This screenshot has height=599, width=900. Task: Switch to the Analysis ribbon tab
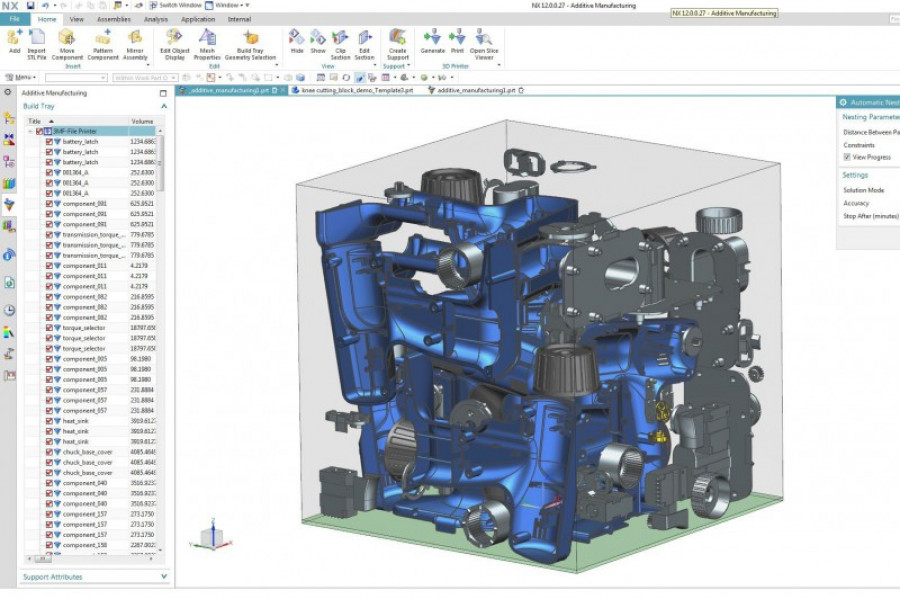click(x=156, y=19)
